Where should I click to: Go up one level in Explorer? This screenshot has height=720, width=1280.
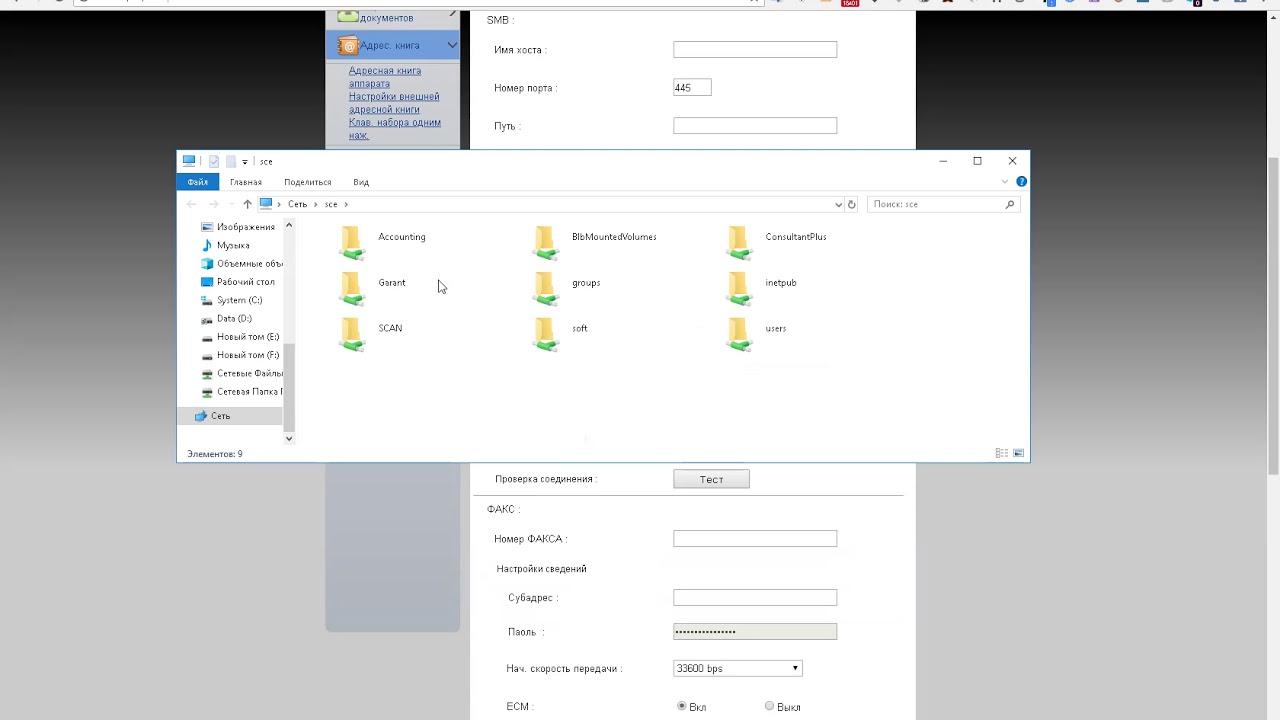248,204
